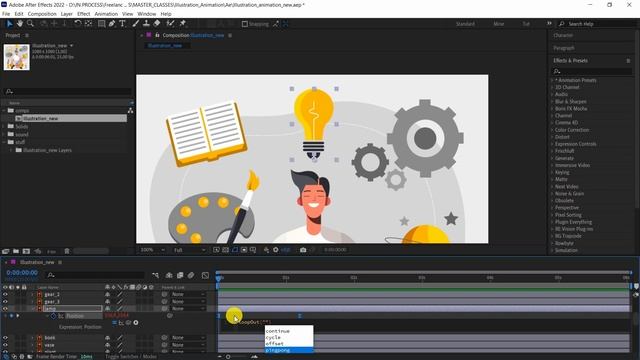Open the expression language menu play icon
Image resolution: width=640 pixels, height=360 pixels.
click(x=136, y=323)
